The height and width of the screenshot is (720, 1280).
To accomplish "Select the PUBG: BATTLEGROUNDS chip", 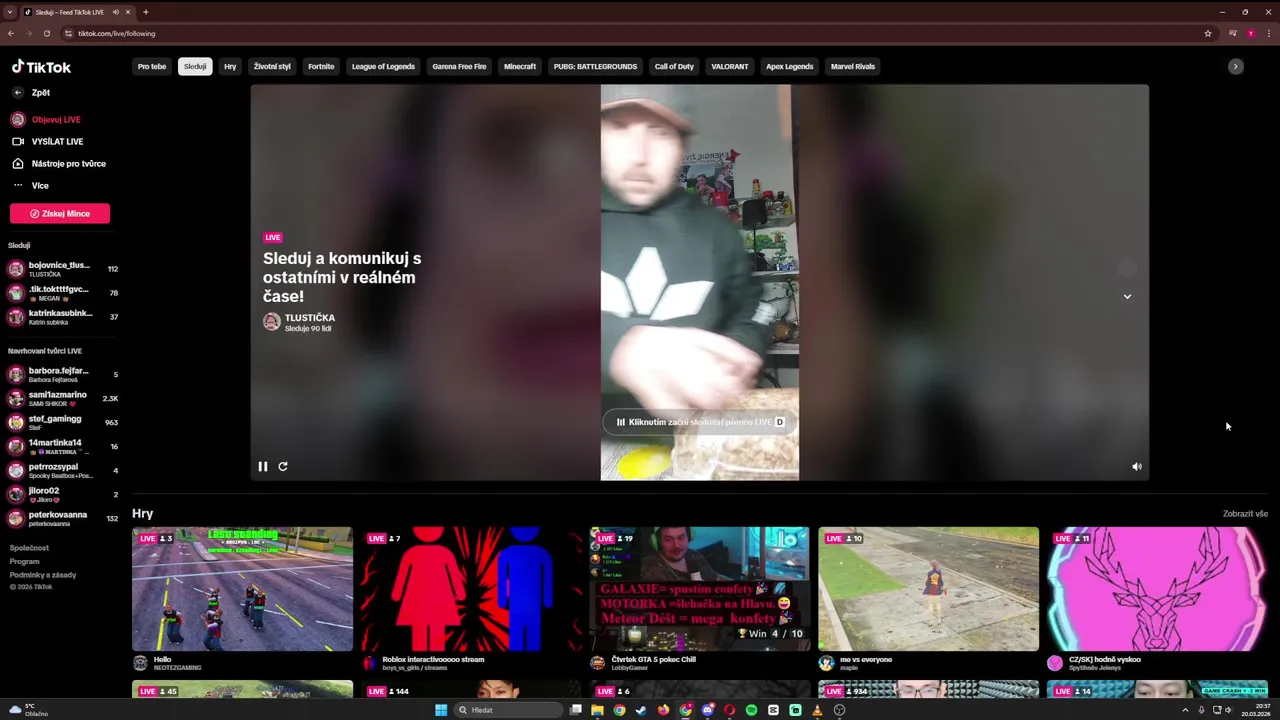I will pyautogui.click(x=595, y=67).
